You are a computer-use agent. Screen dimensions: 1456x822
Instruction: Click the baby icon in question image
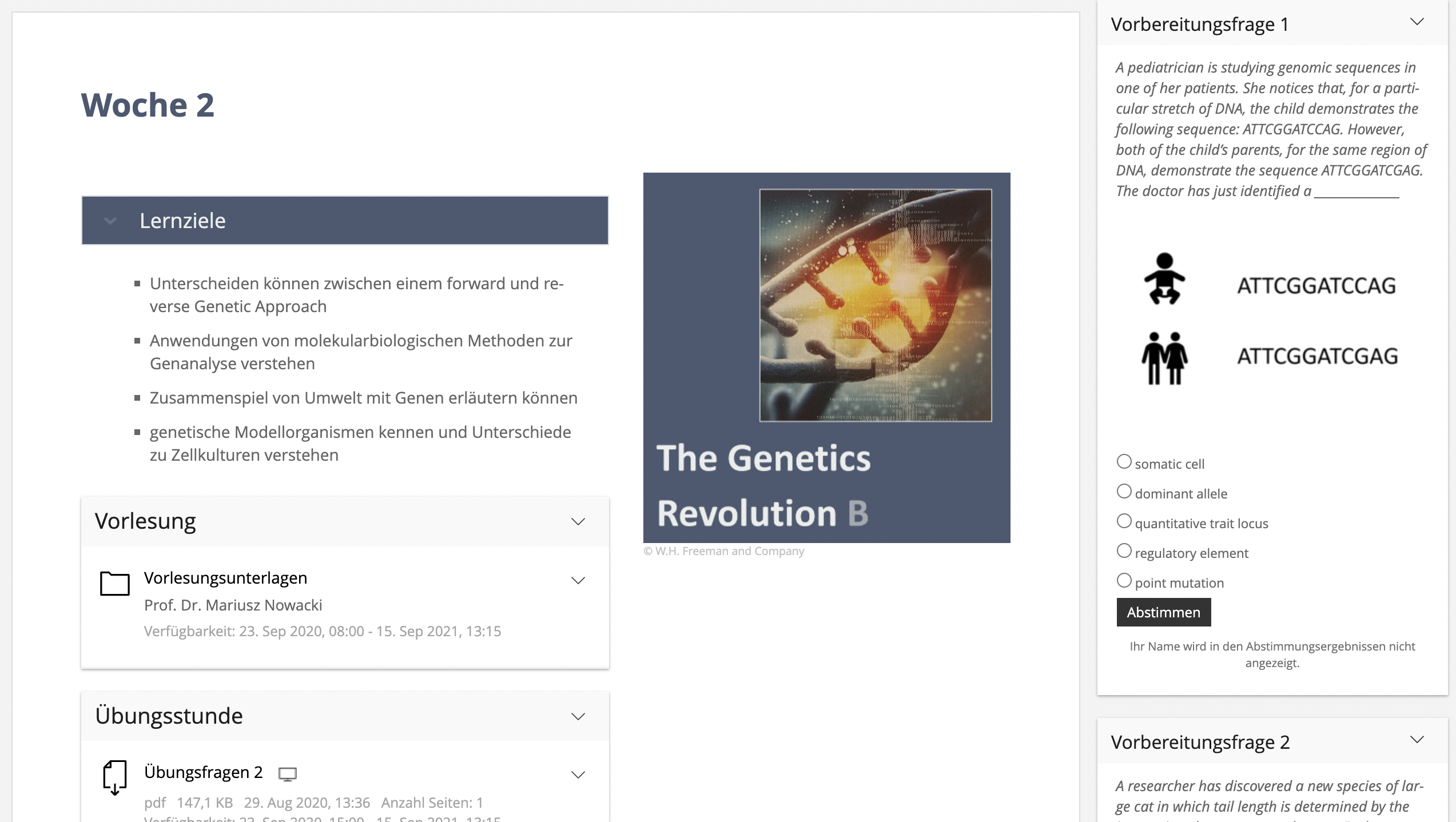point(1164,278)
